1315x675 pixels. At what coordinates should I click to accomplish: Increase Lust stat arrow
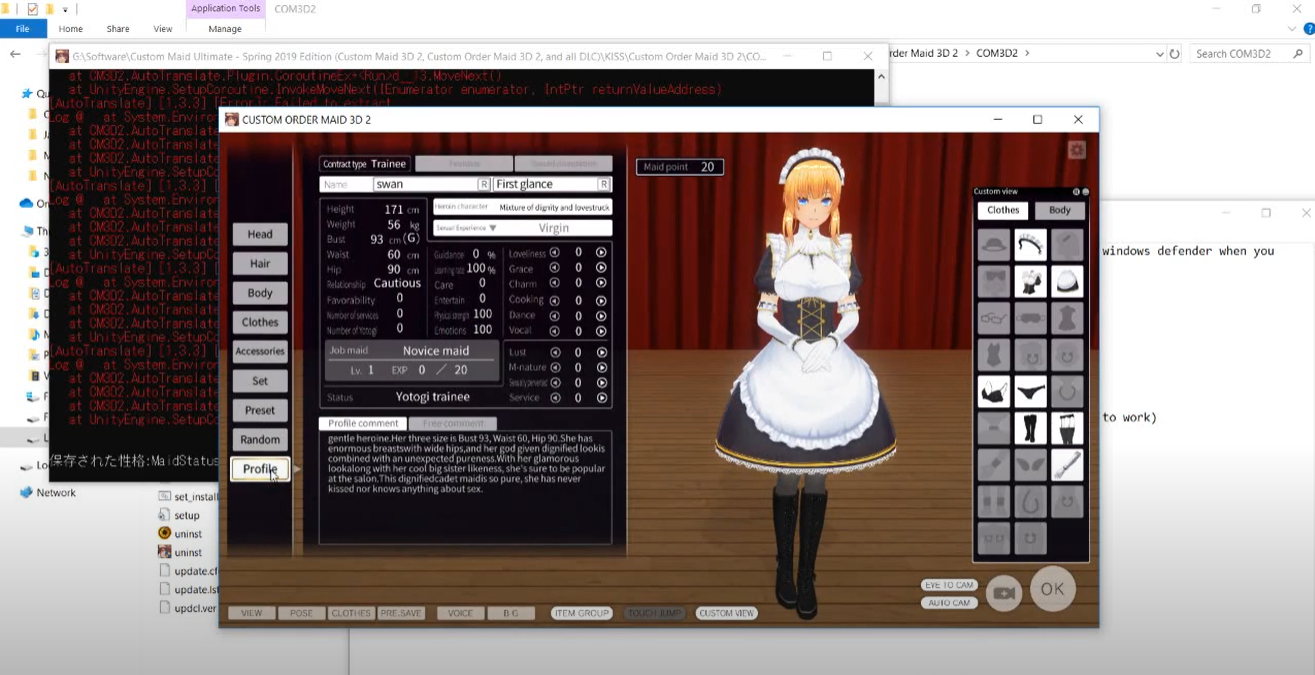(601, 352)
